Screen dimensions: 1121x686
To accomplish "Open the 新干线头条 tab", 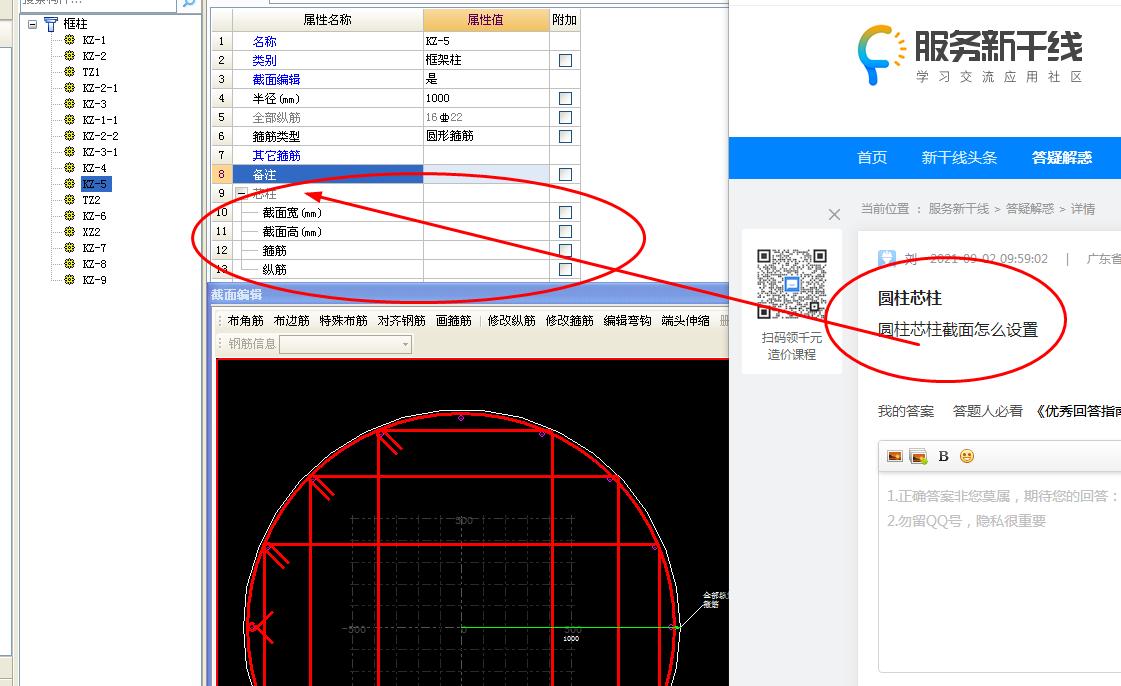I will pos(959,158).
